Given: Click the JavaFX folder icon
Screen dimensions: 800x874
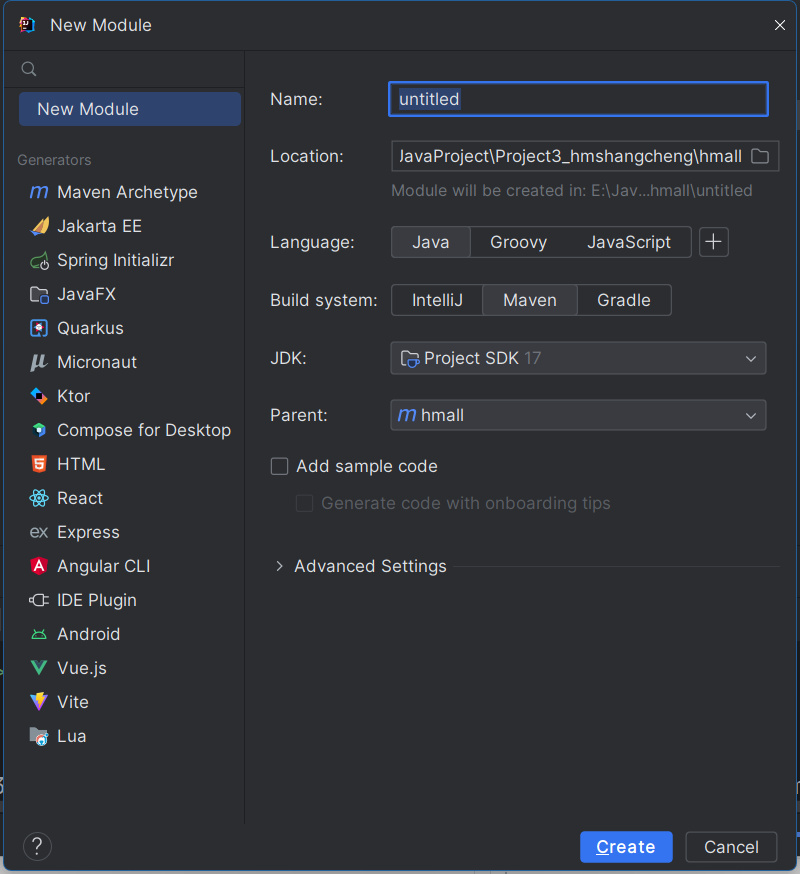Looking at the screenshot, I should (x=39, y=294).
